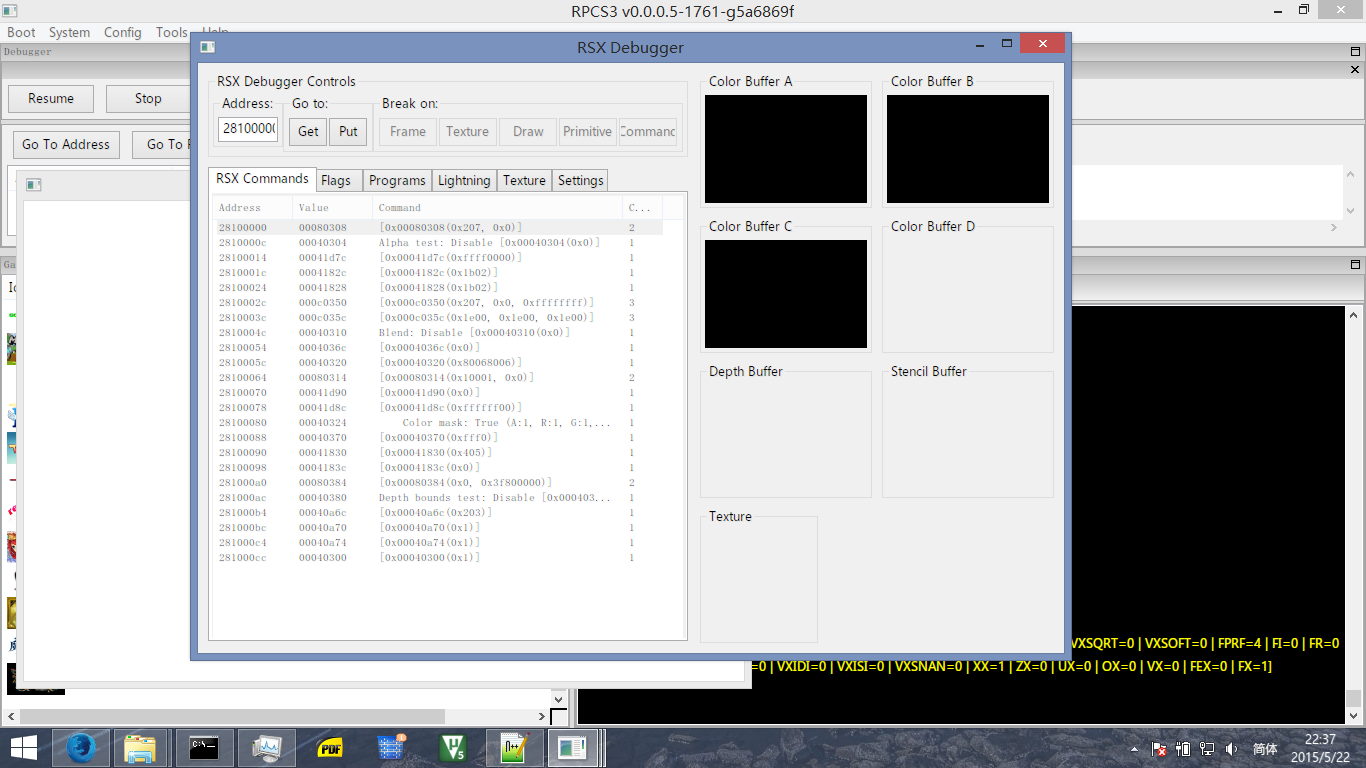Viewport: 1366px width, 768px height.
Task: Switch to the Flags tab
Action: pyautogui.click(x=336, y=180)
